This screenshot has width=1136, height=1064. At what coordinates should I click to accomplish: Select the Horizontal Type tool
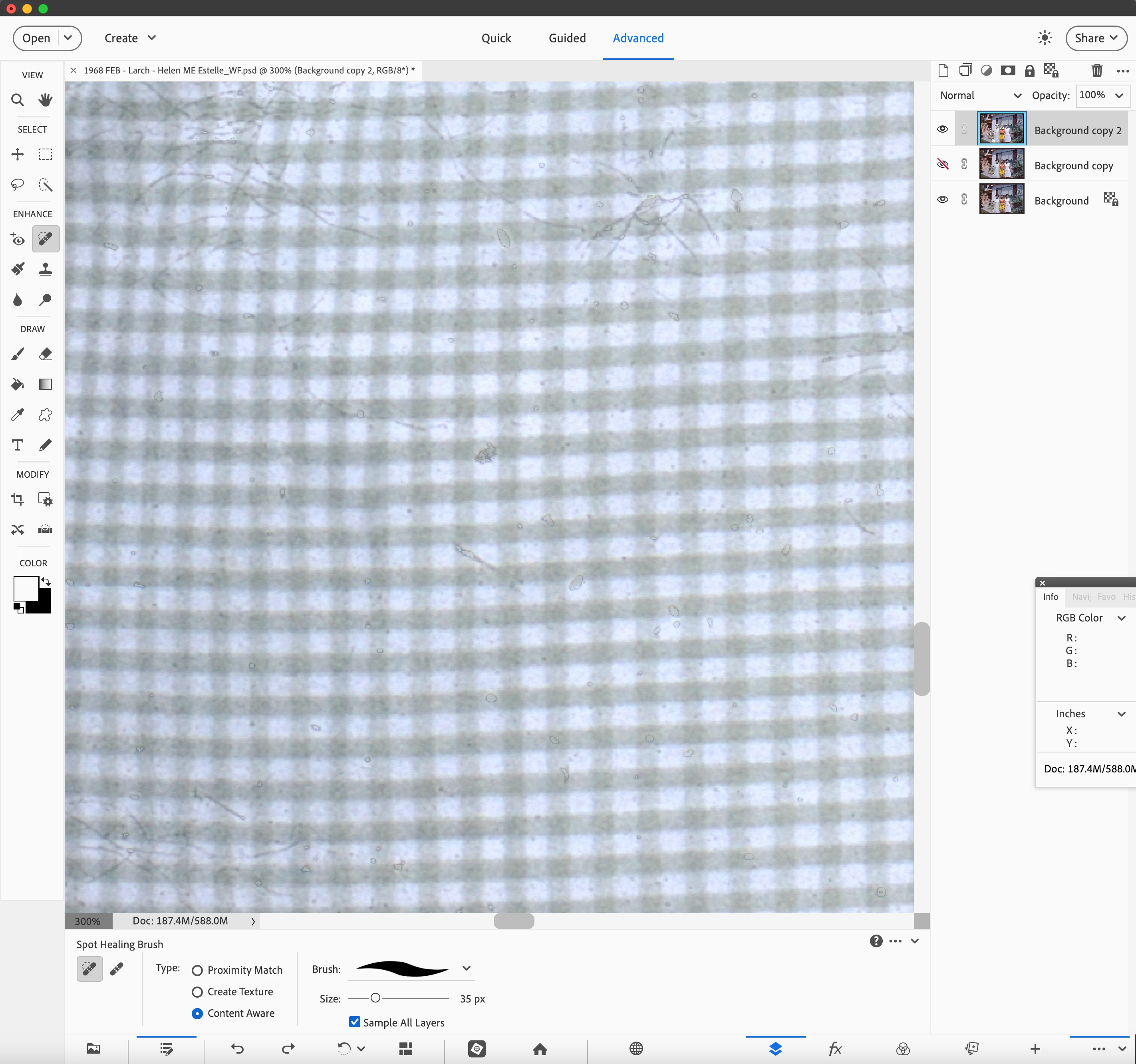pos(17,445)
